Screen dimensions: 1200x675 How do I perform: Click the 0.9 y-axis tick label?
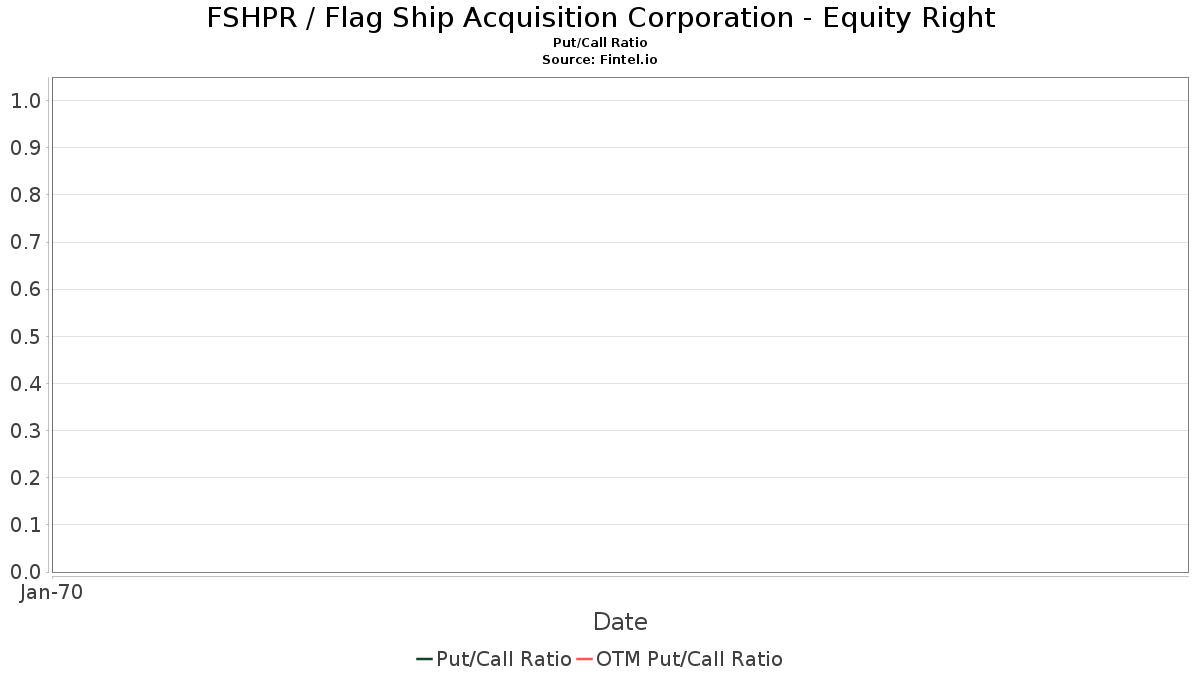pyautogui.click(x=25, y=148)
